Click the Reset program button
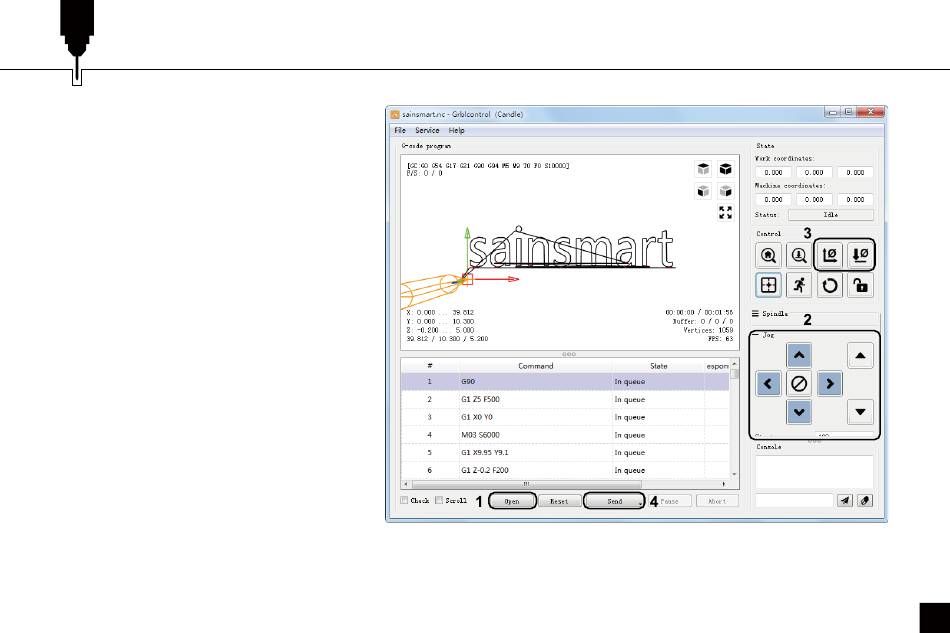The height and width of the screenshot is (633, 950). pos(559,501)
